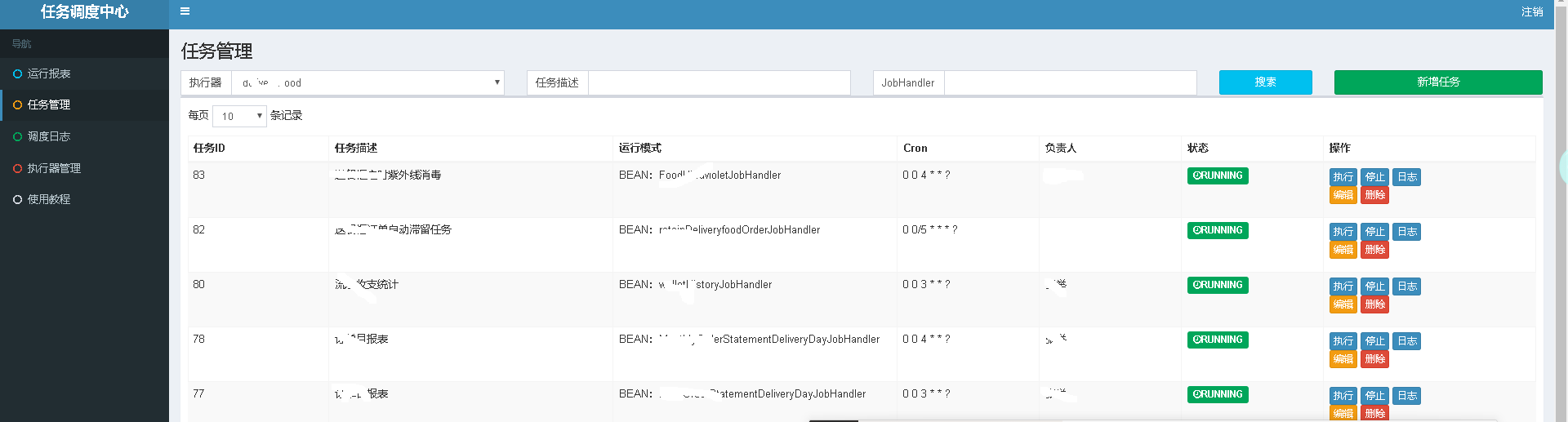Image resolution: width=1568 pixels, height=422 pixels.
Task: Click 执行 for task 78
Action: click(1343, 341)
